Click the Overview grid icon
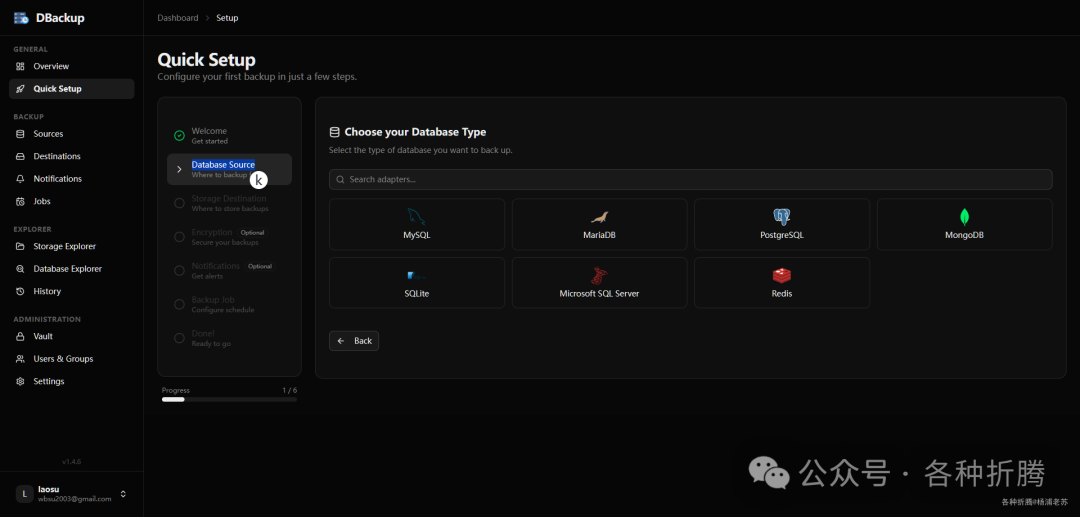 click(x=20, y=66)
